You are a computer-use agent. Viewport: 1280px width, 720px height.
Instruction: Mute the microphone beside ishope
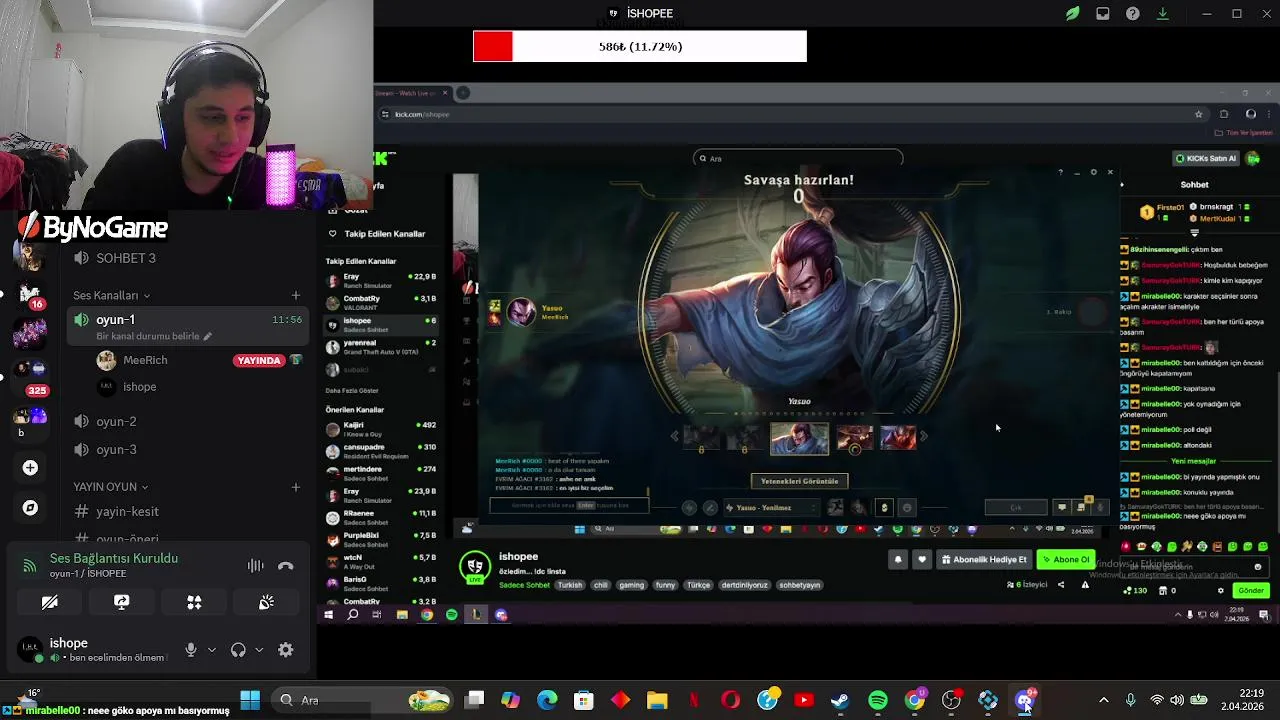pos(191,650)
